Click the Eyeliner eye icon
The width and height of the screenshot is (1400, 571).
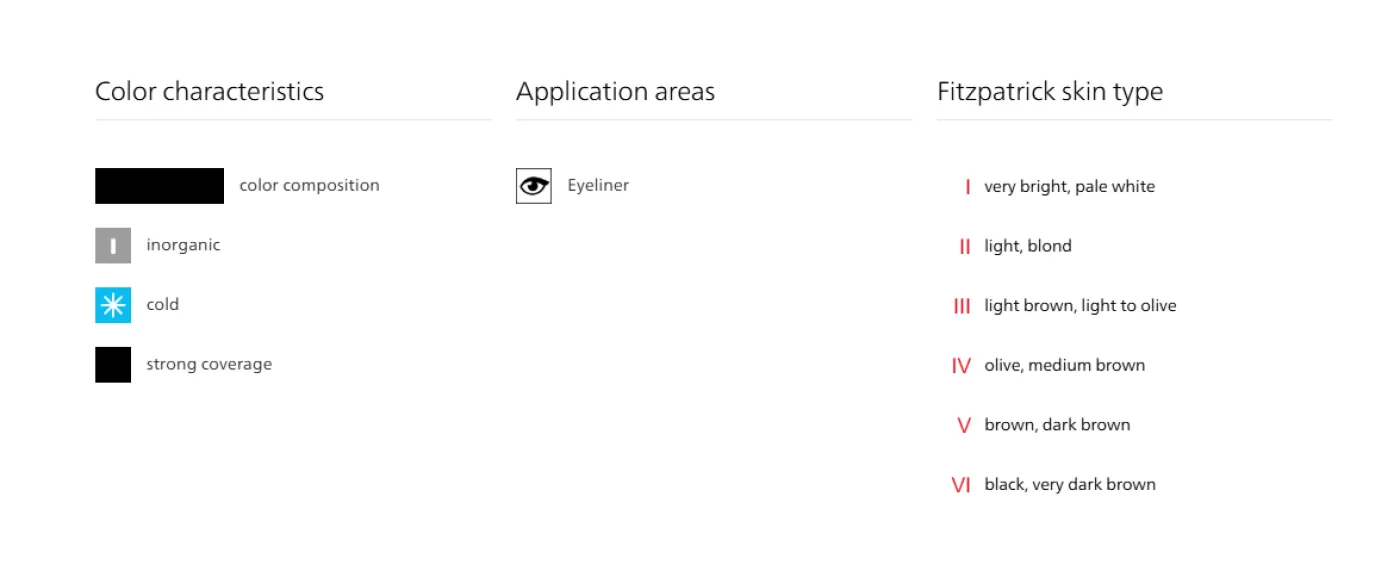pos(534,186)
